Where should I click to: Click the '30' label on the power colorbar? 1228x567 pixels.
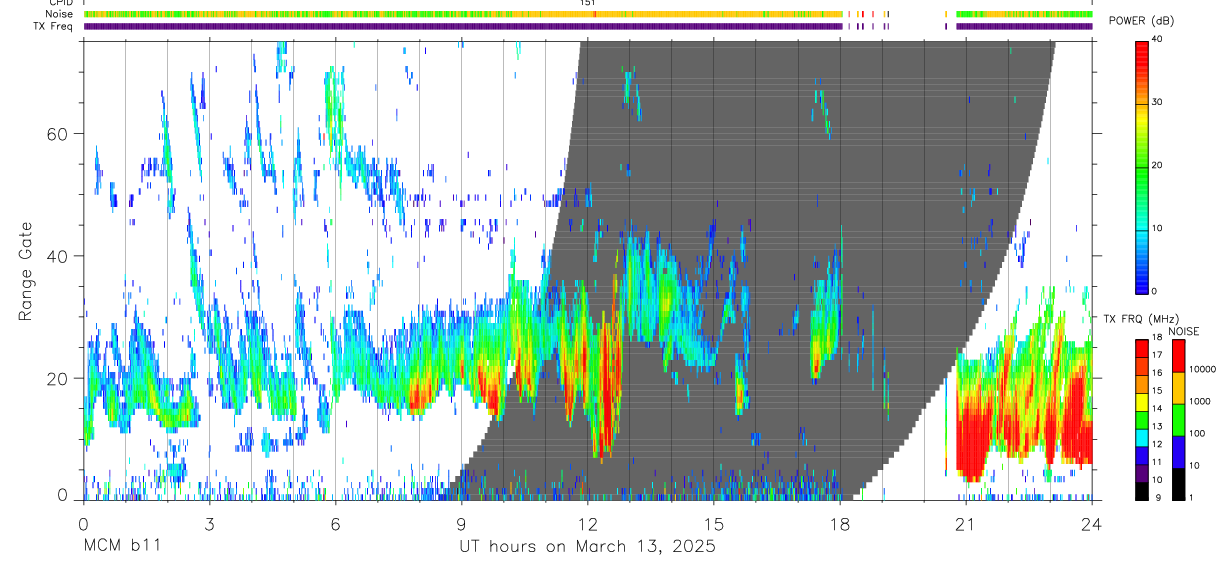pos(1159,103)
